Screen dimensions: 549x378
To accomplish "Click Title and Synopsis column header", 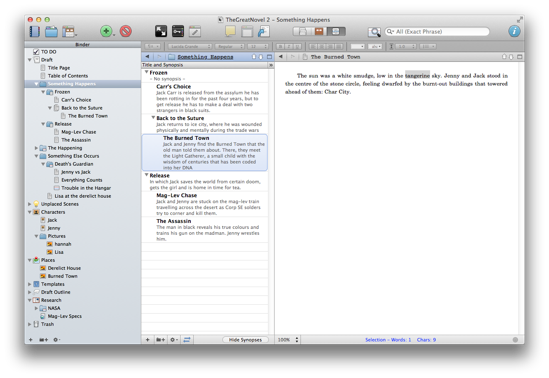I will point(205,65).
